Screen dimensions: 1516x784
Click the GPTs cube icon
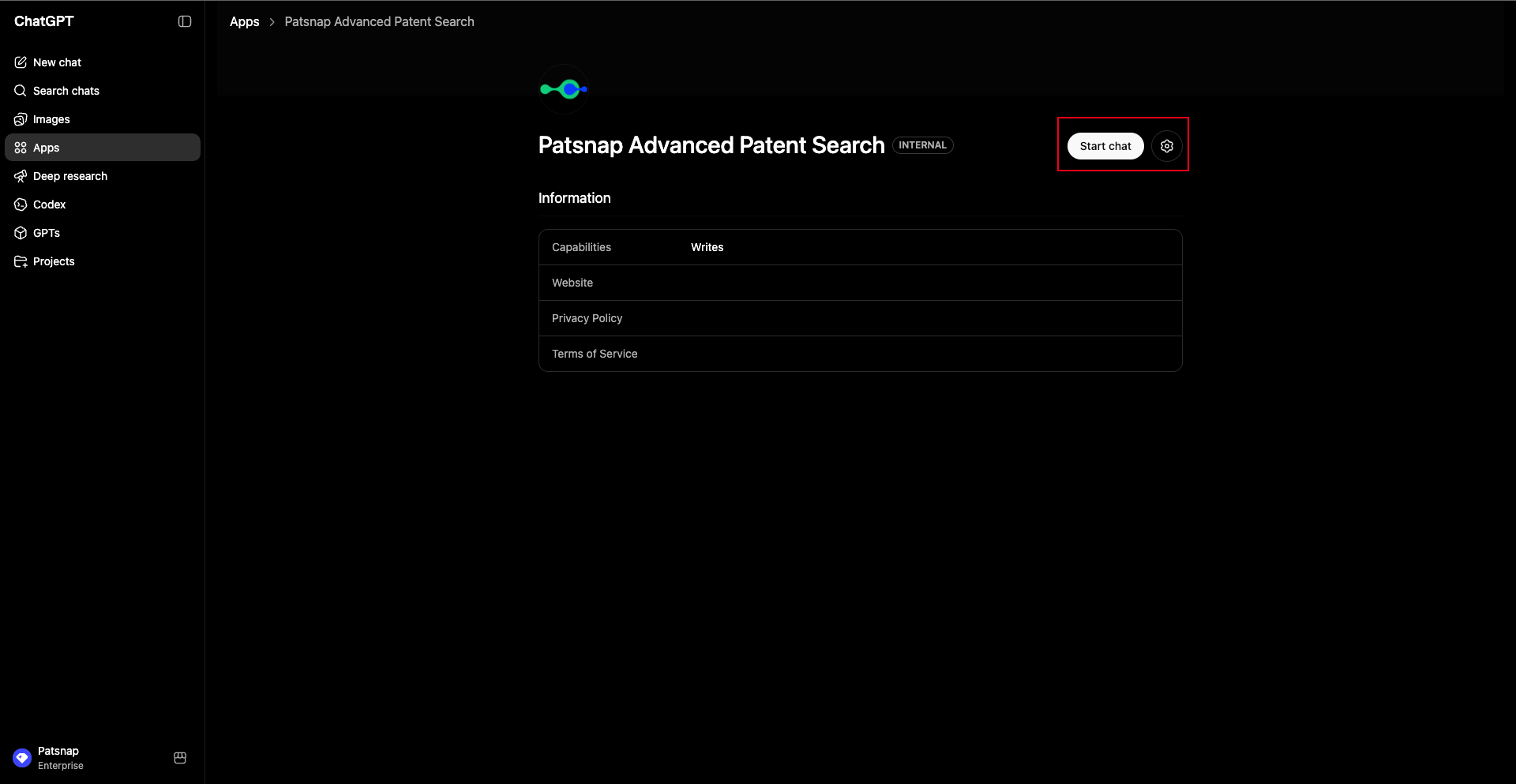pyautogui.click(x=21, y=233)
